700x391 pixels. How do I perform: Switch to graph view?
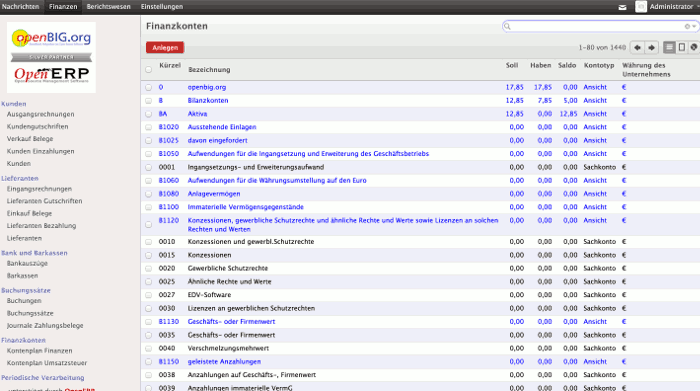pos(694,47)
